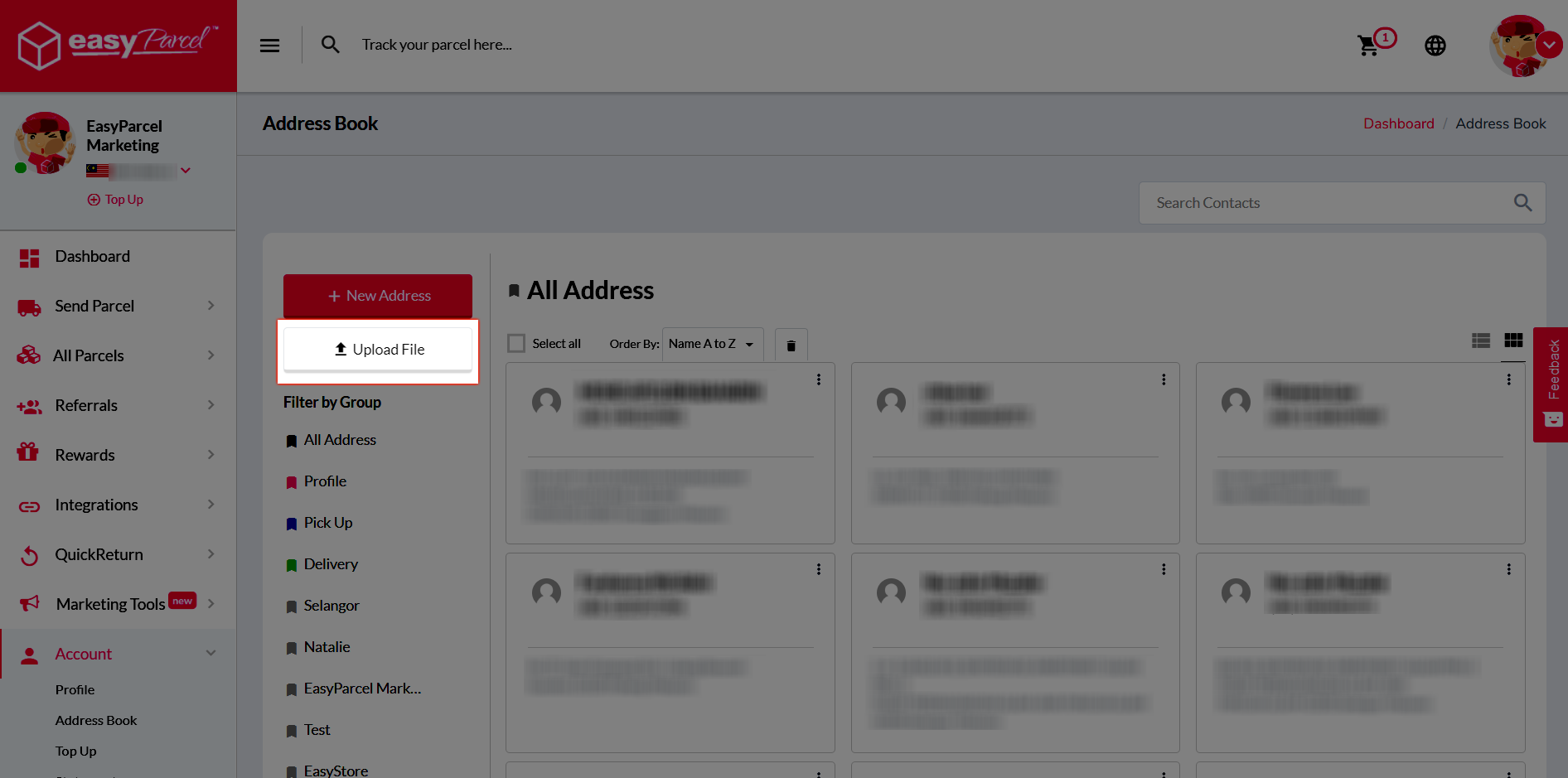
Task: Click the Send Parcel truck icon
Action: tap(29, 307)
